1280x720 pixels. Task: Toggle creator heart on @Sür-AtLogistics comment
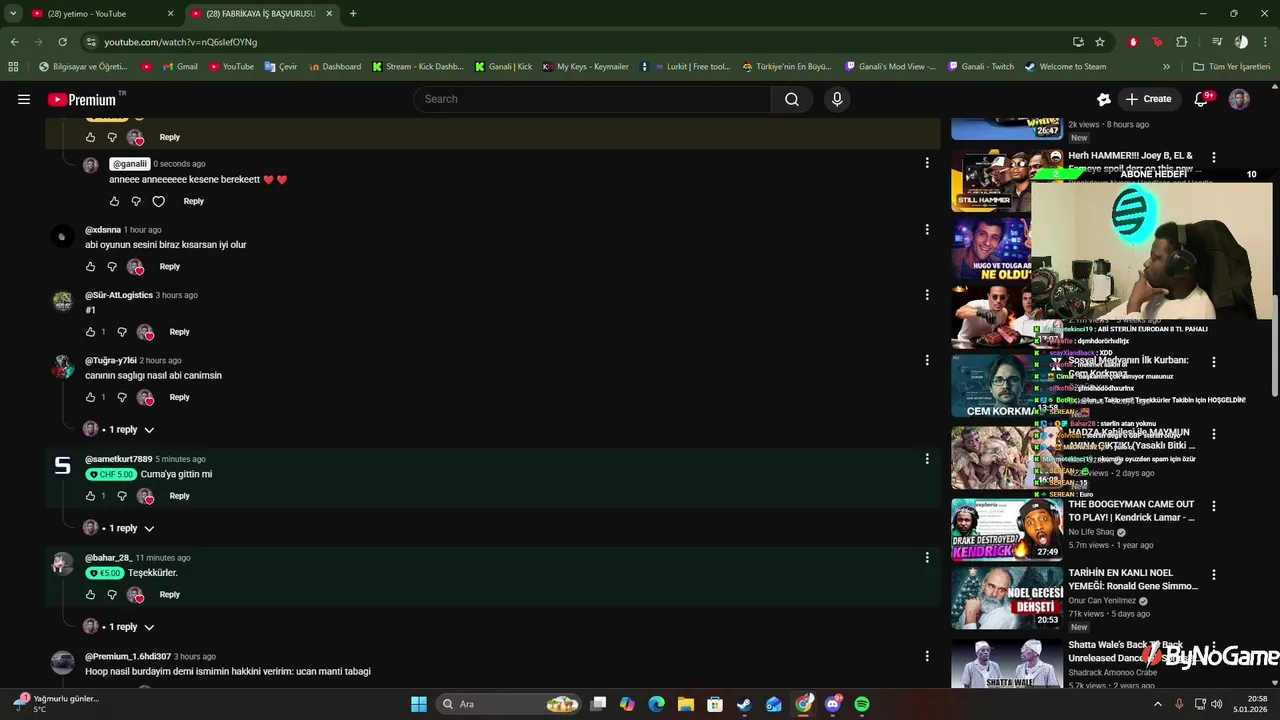[x=146, y=332]
